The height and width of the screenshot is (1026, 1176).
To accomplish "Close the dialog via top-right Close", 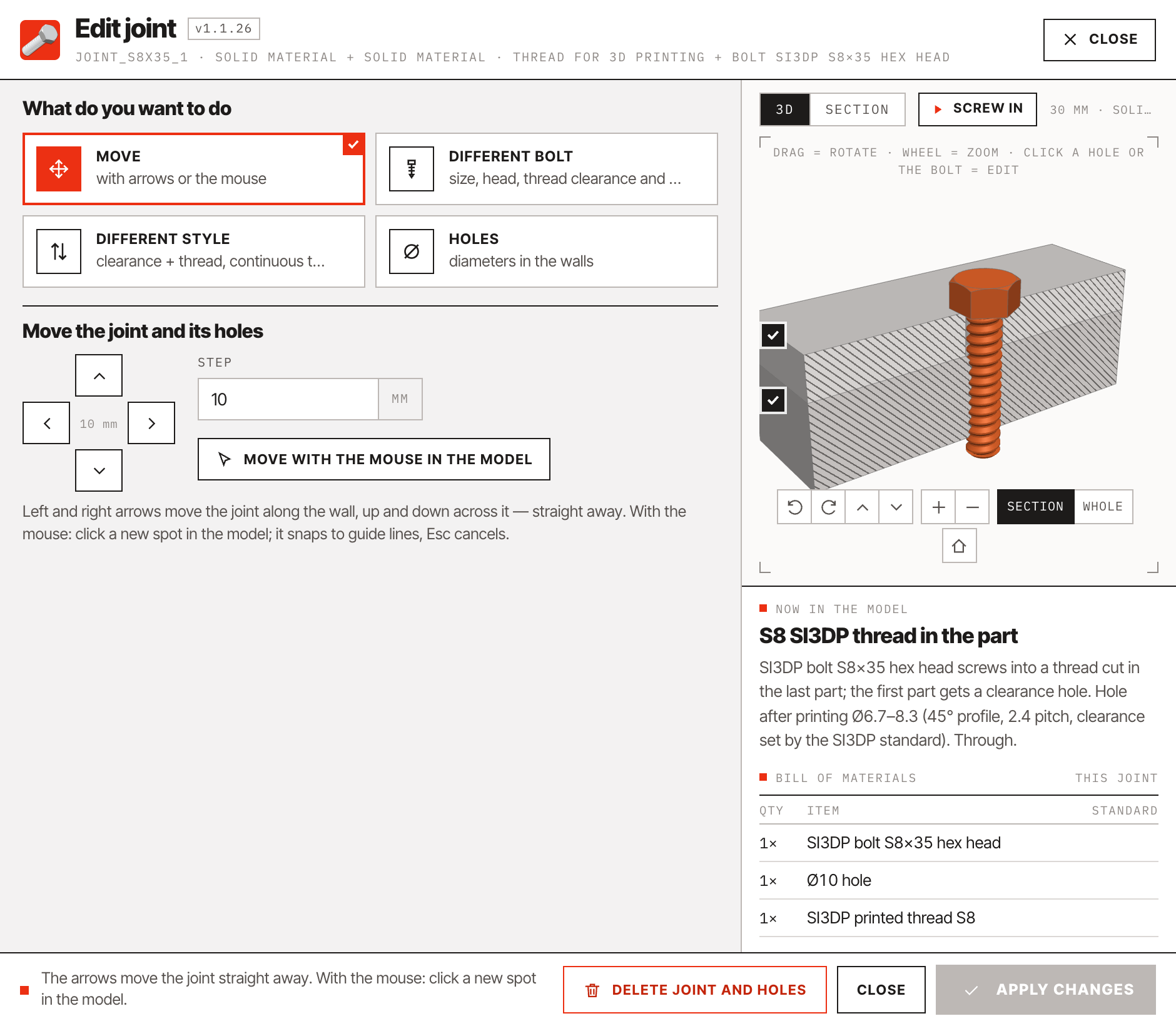I will 1099,39.
